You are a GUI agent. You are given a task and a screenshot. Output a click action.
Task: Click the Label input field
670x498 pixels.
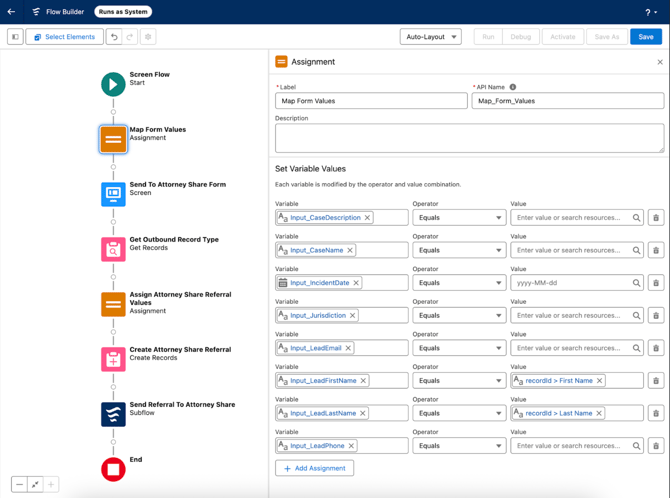click(371, 101)
